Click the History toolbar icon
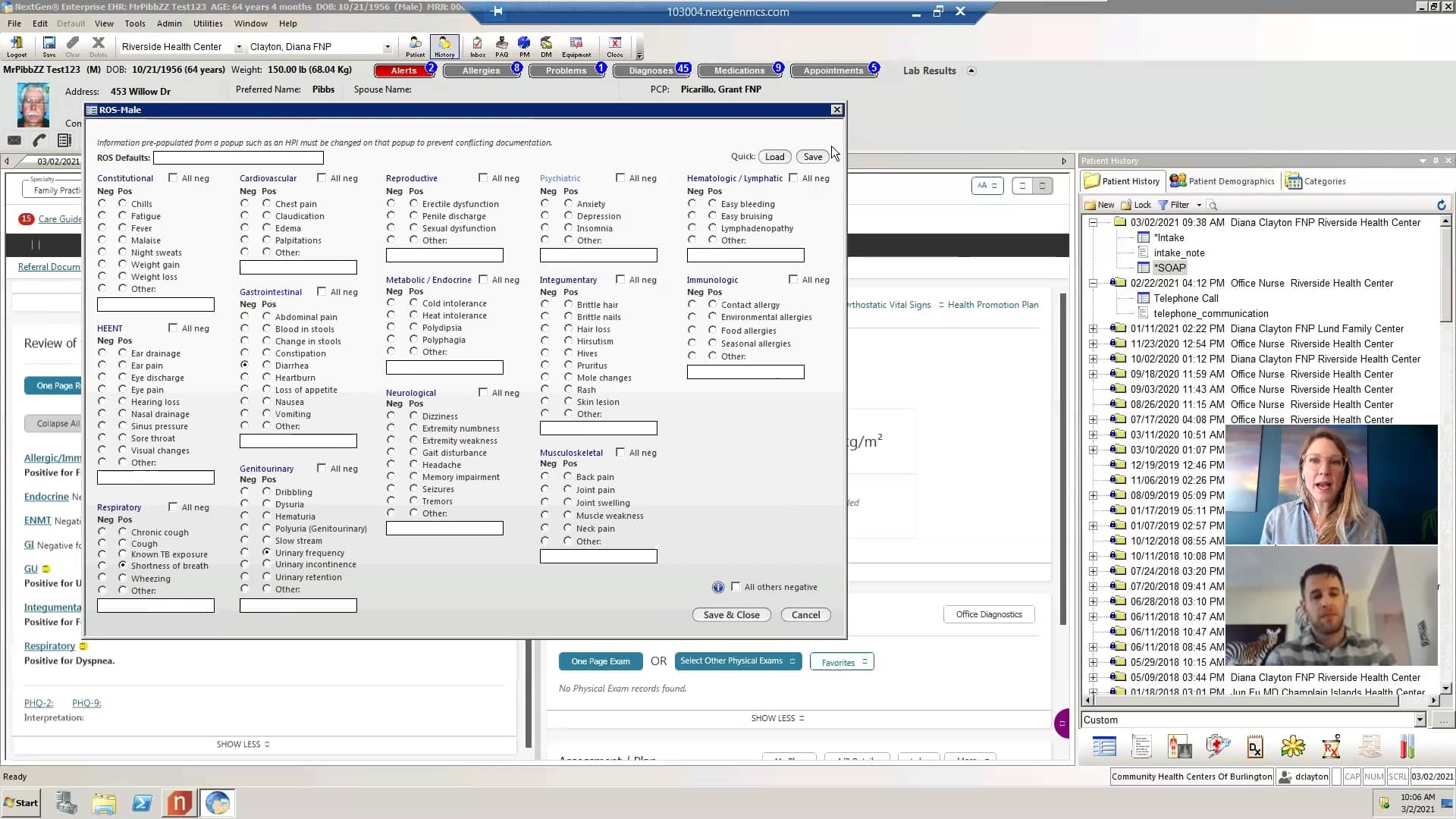Image resolution: width=1456 pixels, height=819 pixels. click(444, 45)
